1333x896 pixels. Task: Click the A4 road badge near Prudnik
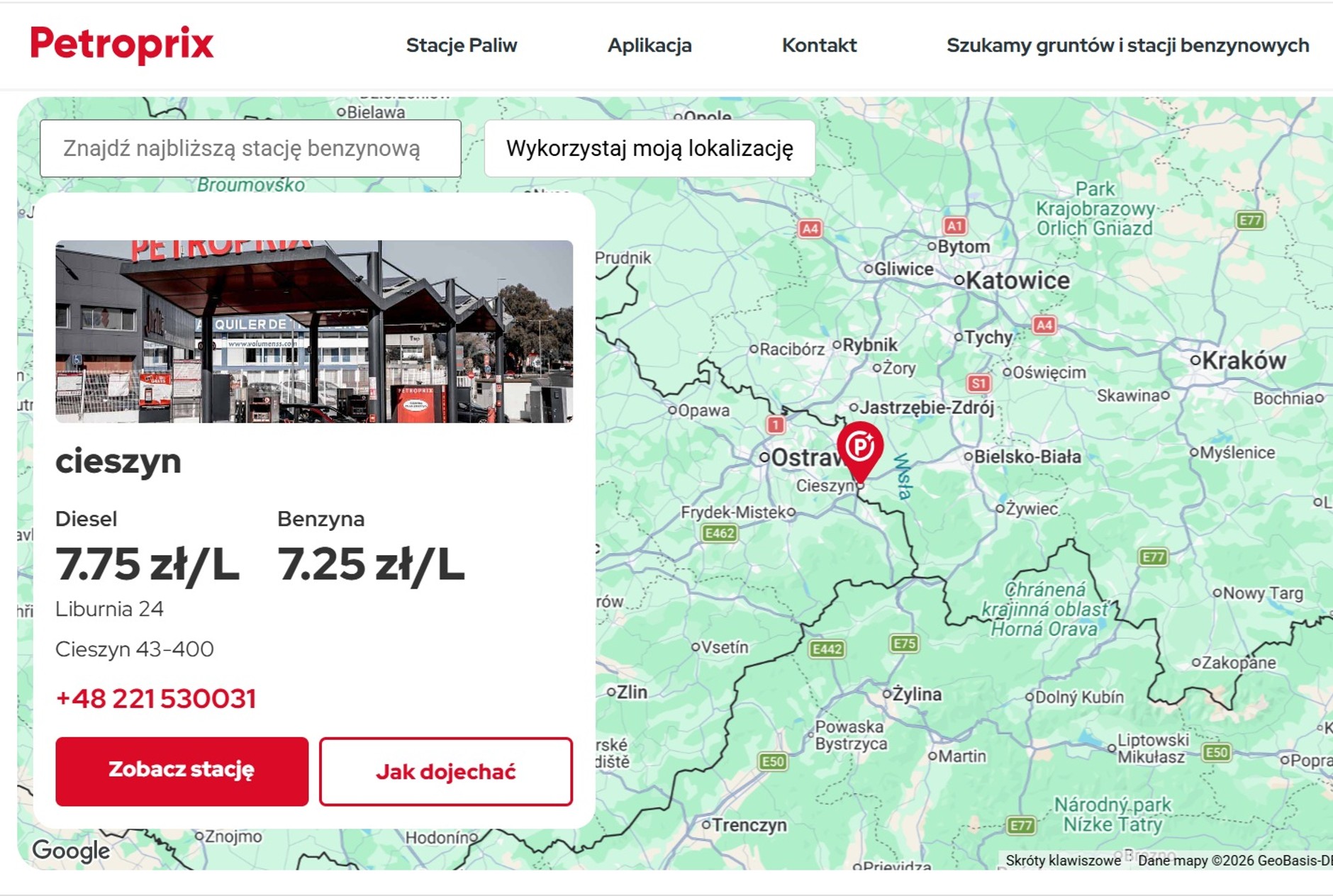[x=810, y=229]
